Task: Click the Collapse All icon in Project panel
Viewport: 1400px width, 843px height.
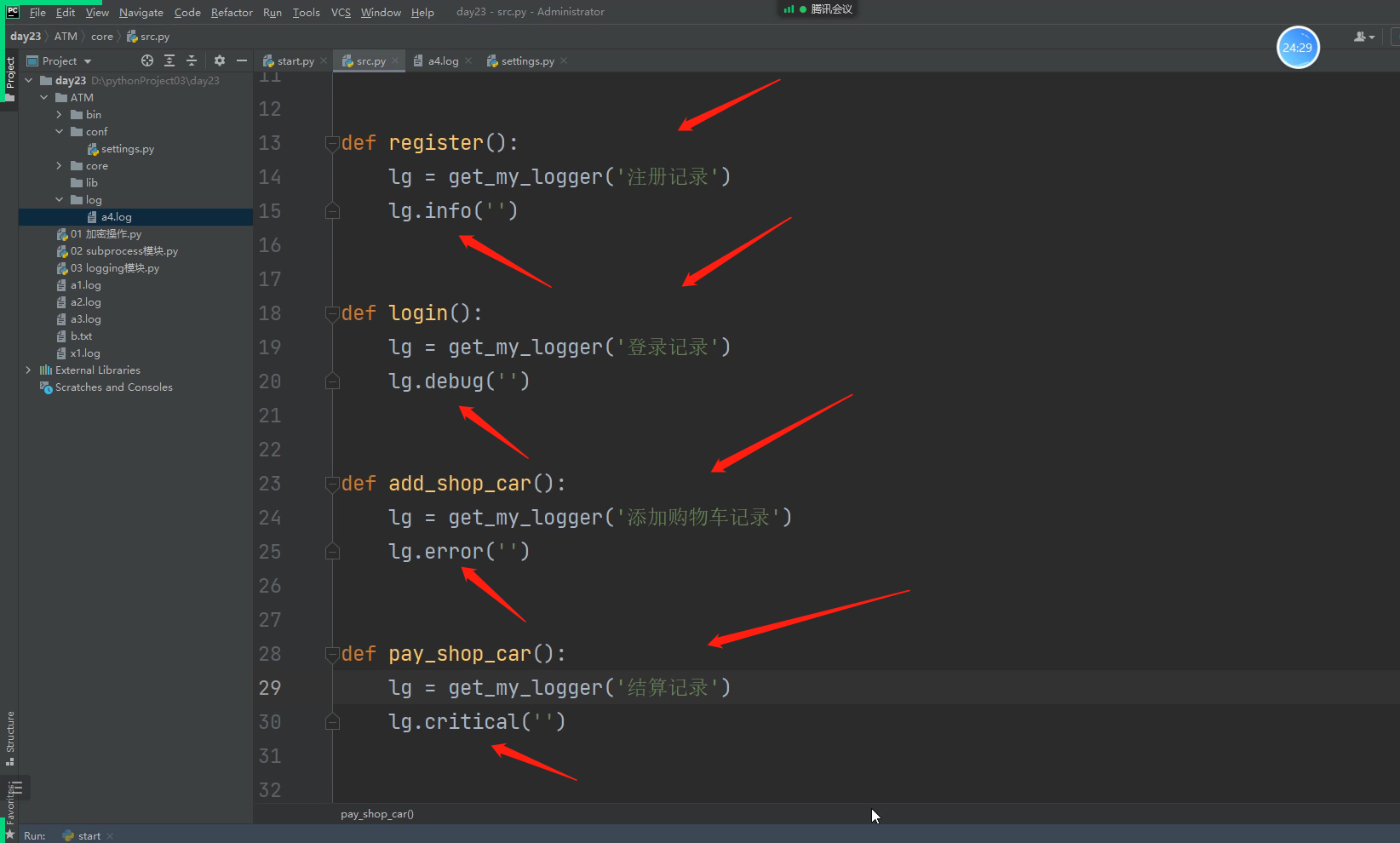Action: pyautogui.click(x=192, y=60)
